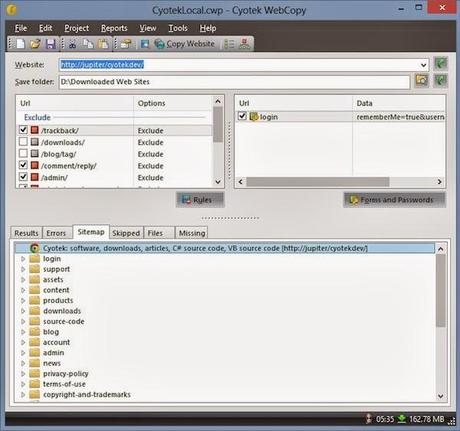Click the site diagram toolbar icon

click(x=245, y=44)
